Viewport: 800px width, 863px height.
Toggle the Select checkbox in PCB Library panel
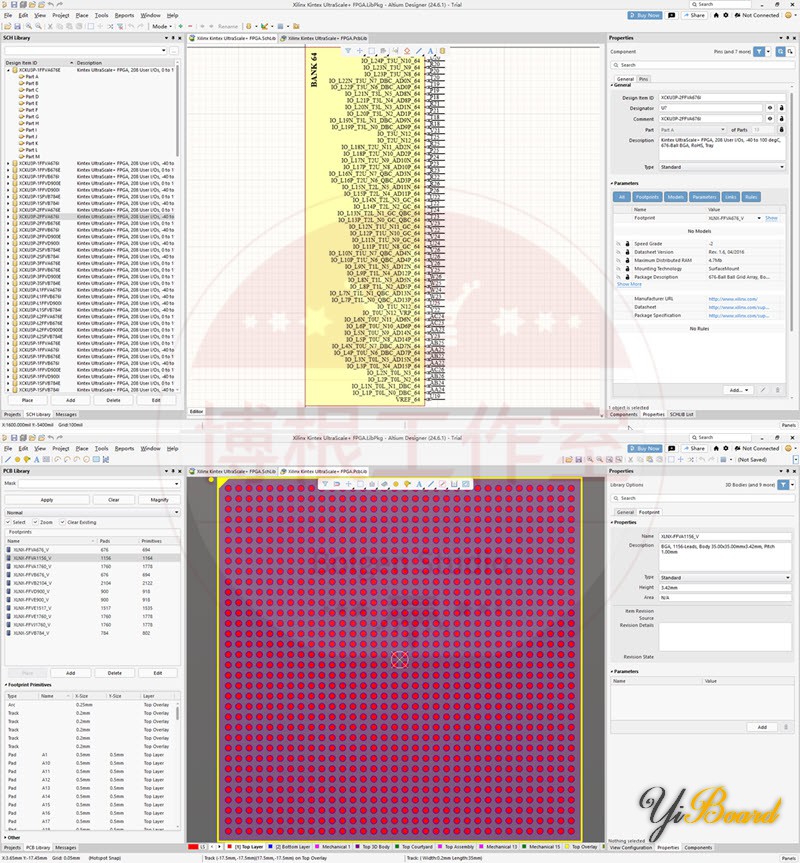pyautogui.click(x=9, y=522)
